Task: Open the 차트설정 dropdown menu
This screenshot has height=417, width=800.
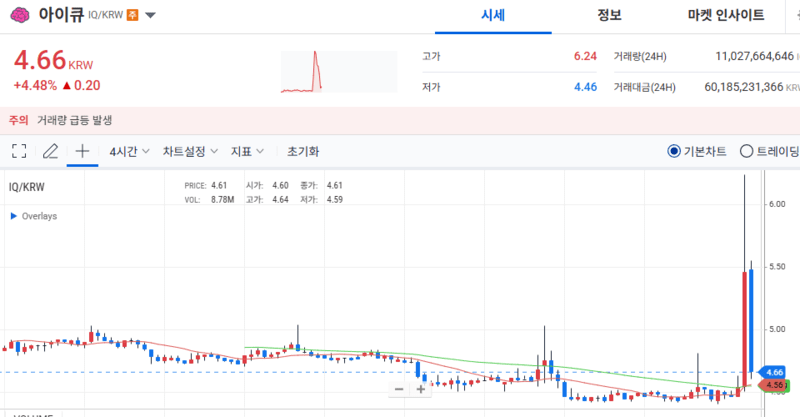Action: 190,152
